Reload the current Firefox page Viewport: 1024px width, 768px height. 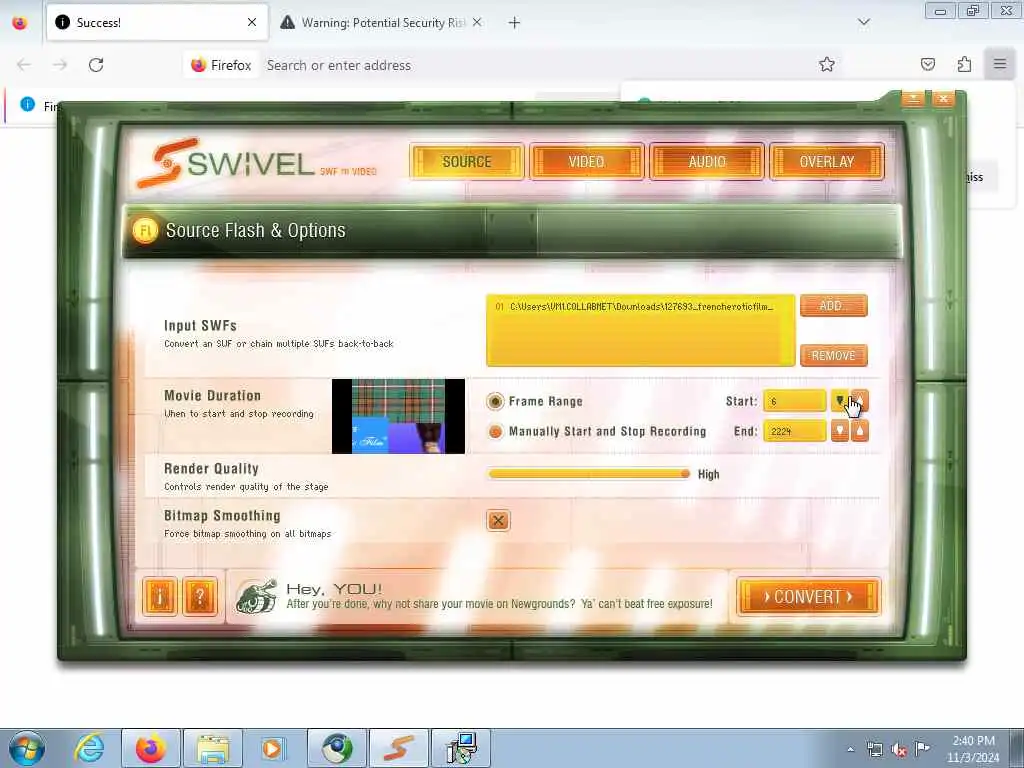[96, 65]
